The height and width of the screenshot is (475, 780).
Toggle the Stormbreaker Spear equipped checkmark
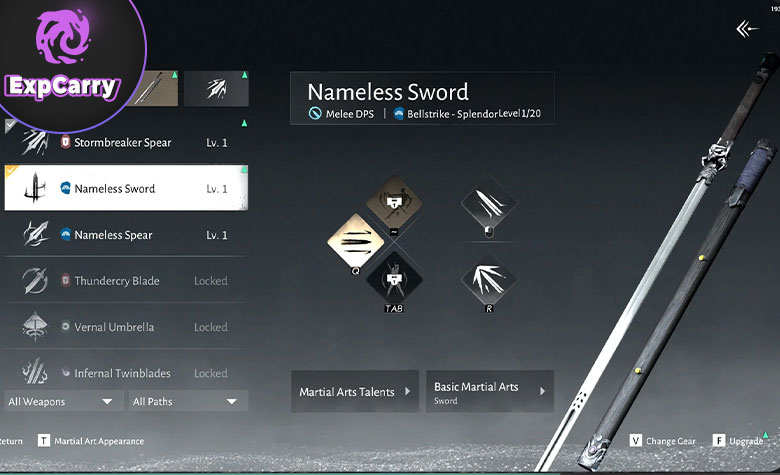10,125
